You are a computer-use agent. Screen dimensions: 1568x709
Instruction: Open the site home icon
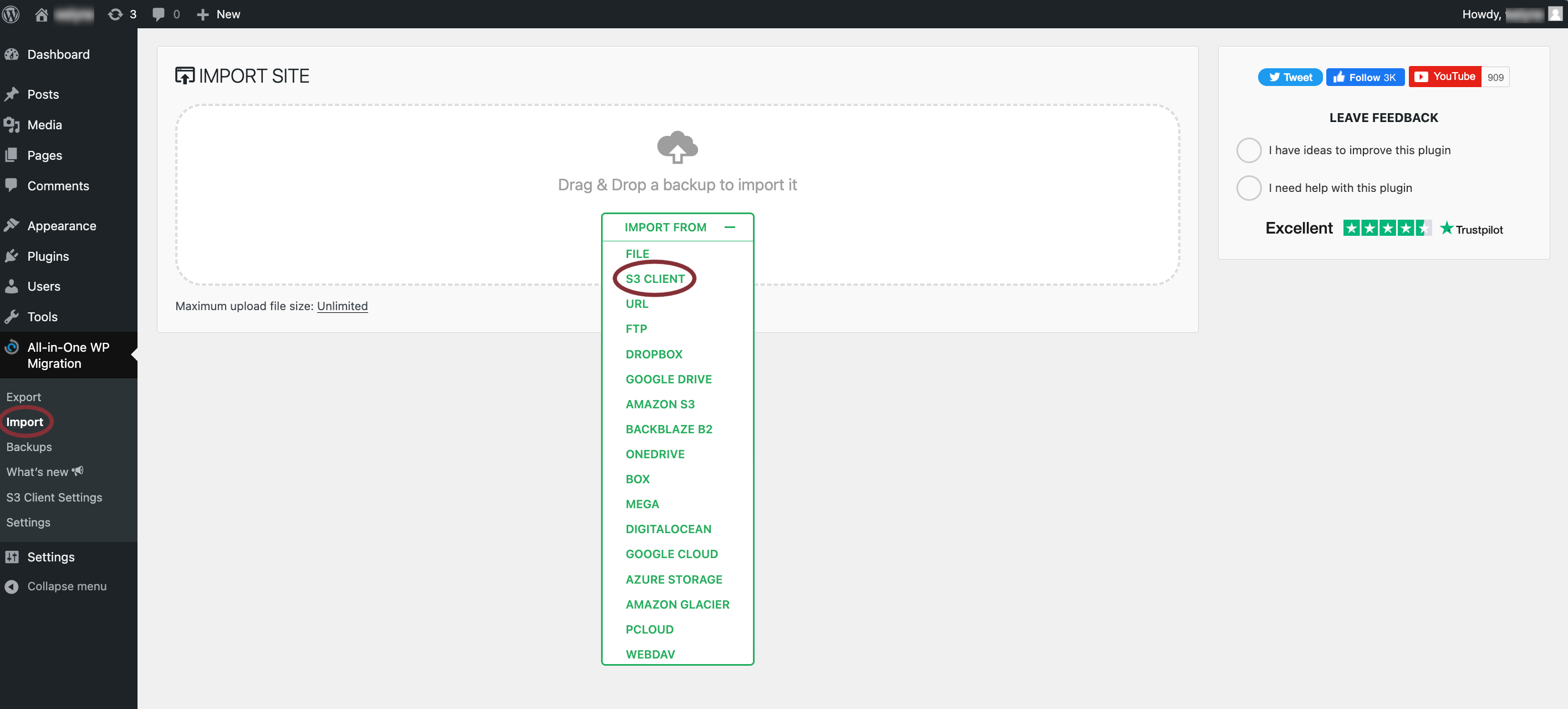point(42,14)
